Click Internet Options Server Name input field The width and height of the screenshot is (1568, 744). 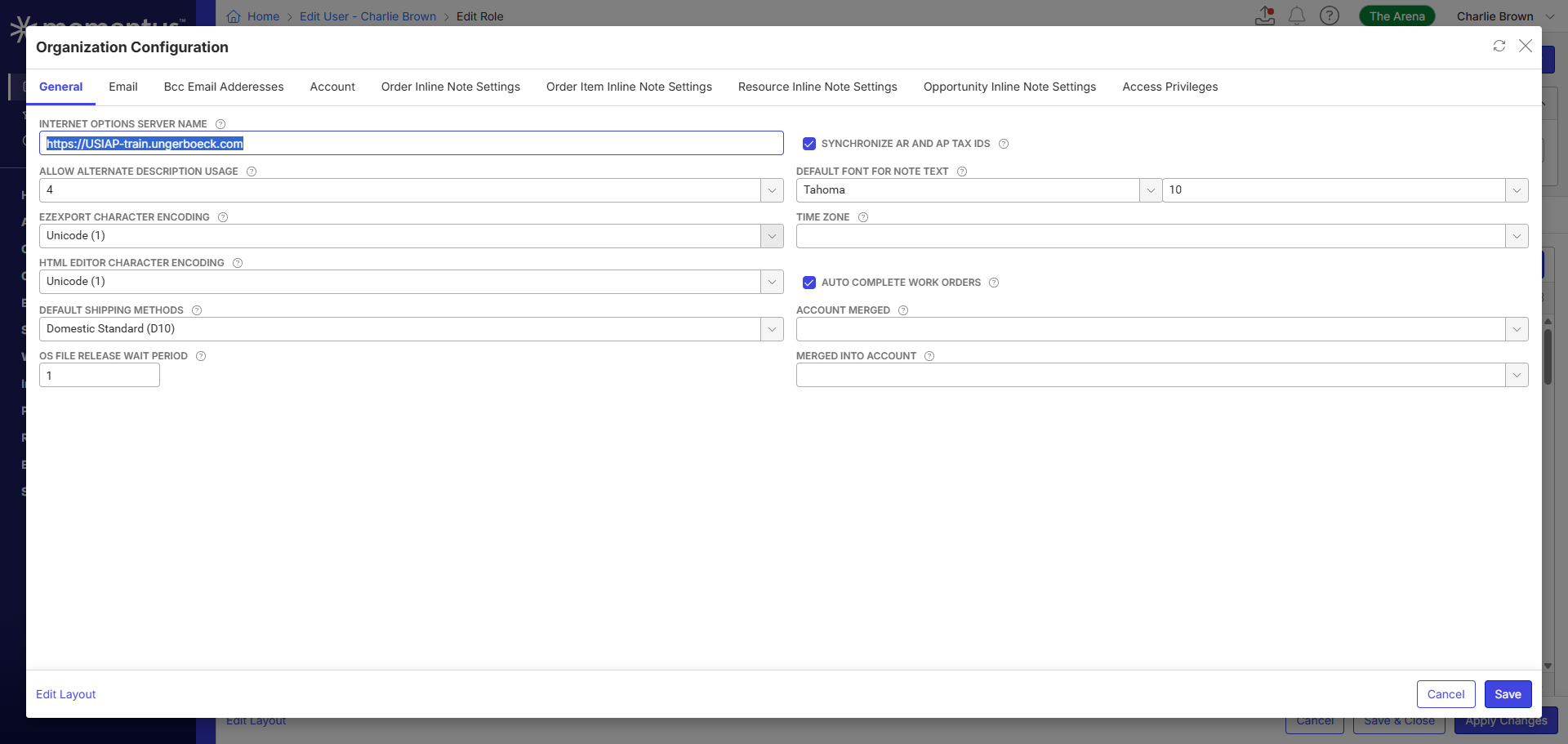(x=412, y=144)
